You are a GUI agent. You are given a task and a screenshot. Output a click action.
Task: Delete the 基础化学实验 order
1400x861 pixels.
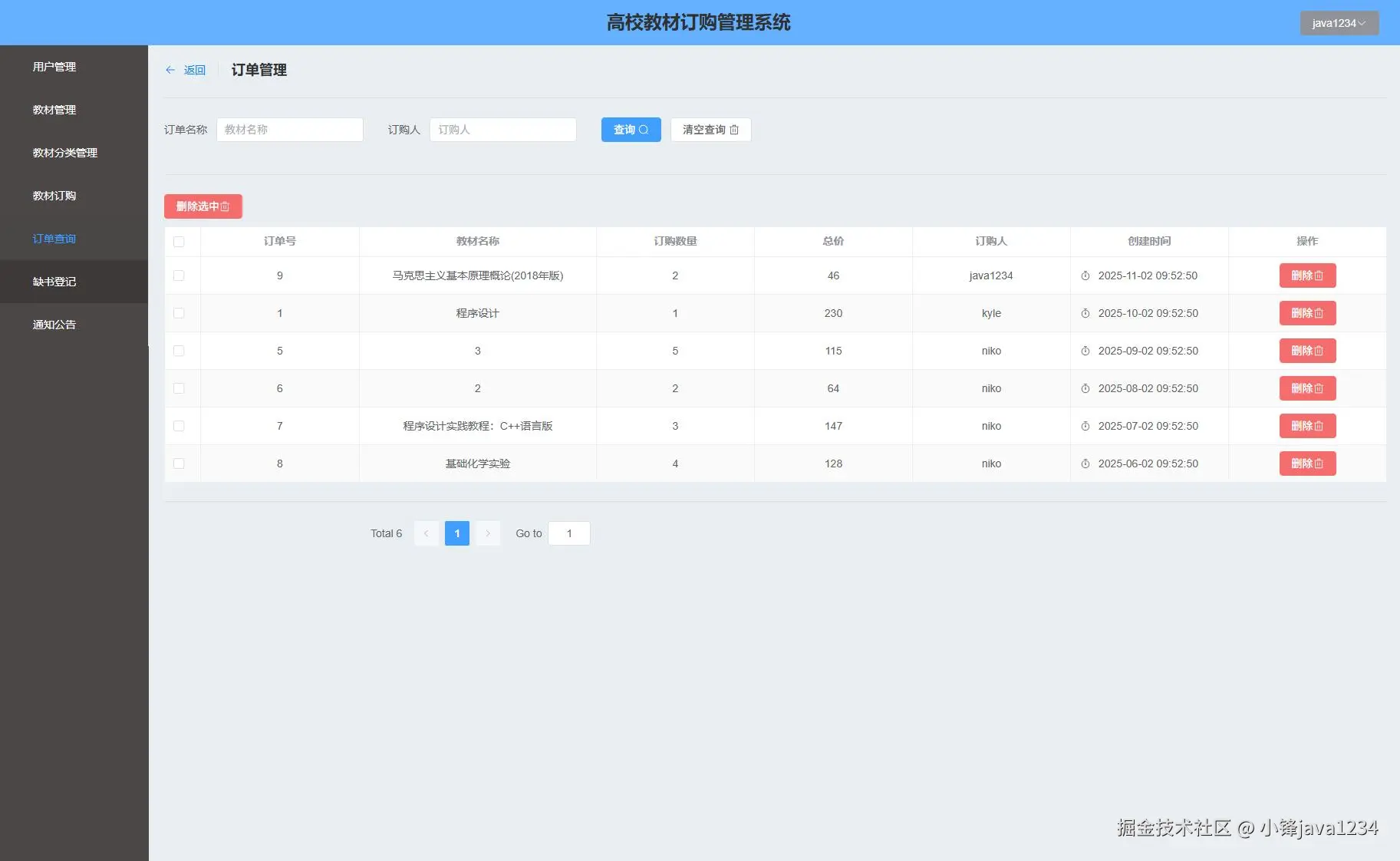1307,463
